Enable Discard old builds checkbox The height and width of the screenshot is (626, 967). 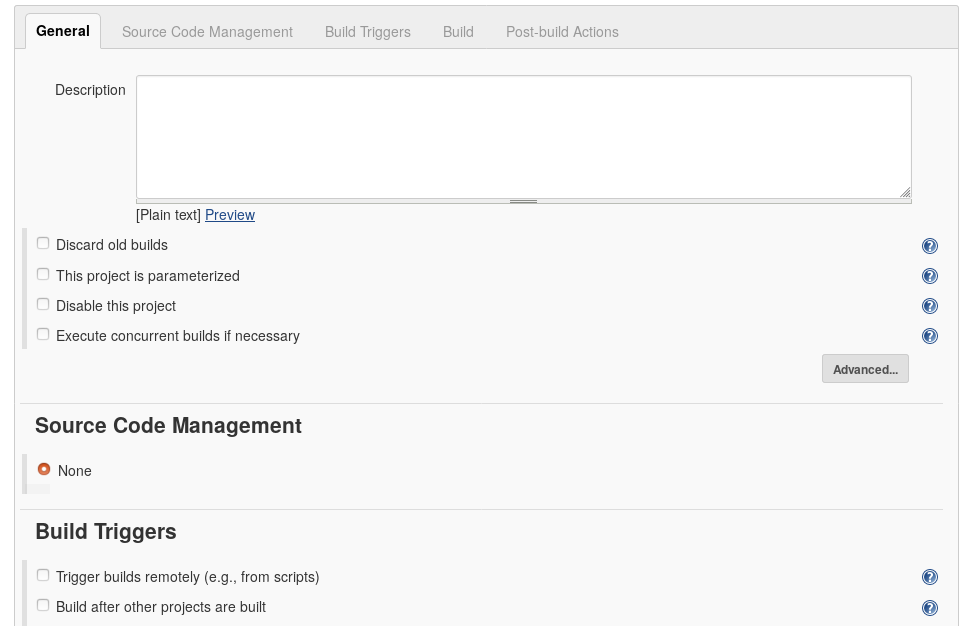coord(43,244)
